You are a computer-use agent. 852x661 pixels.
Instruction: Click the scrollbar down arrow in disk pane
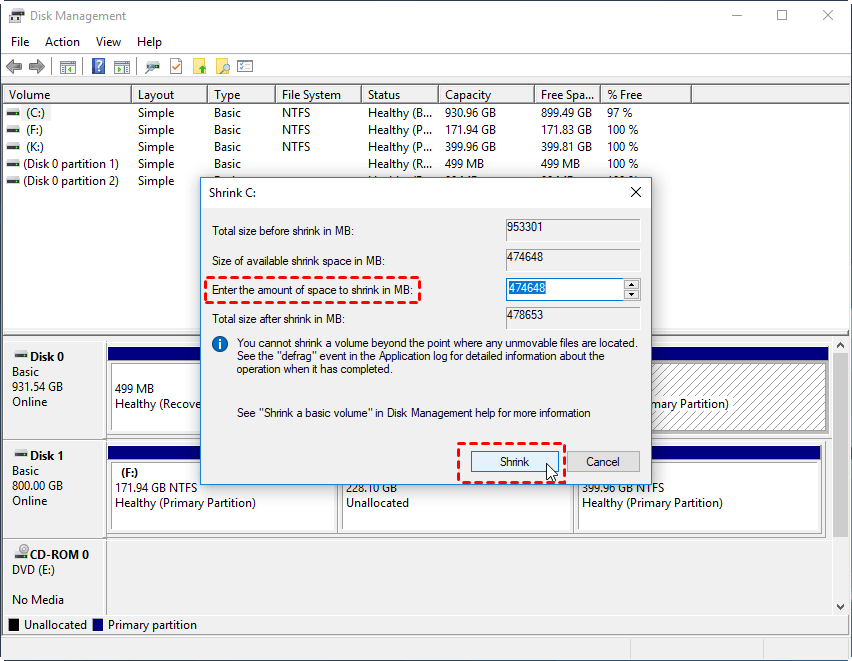click(841, 607)
